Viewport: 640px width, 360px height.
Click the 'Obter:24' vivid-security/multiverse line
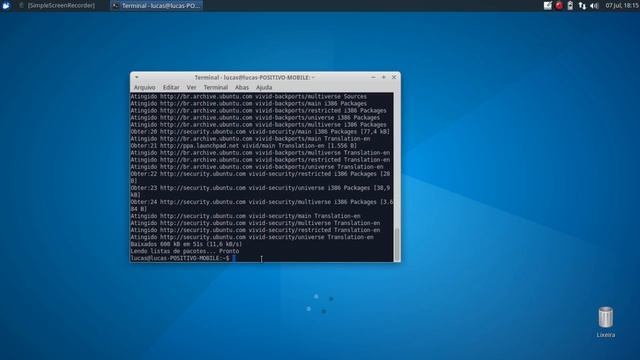[x=262, y=205]
